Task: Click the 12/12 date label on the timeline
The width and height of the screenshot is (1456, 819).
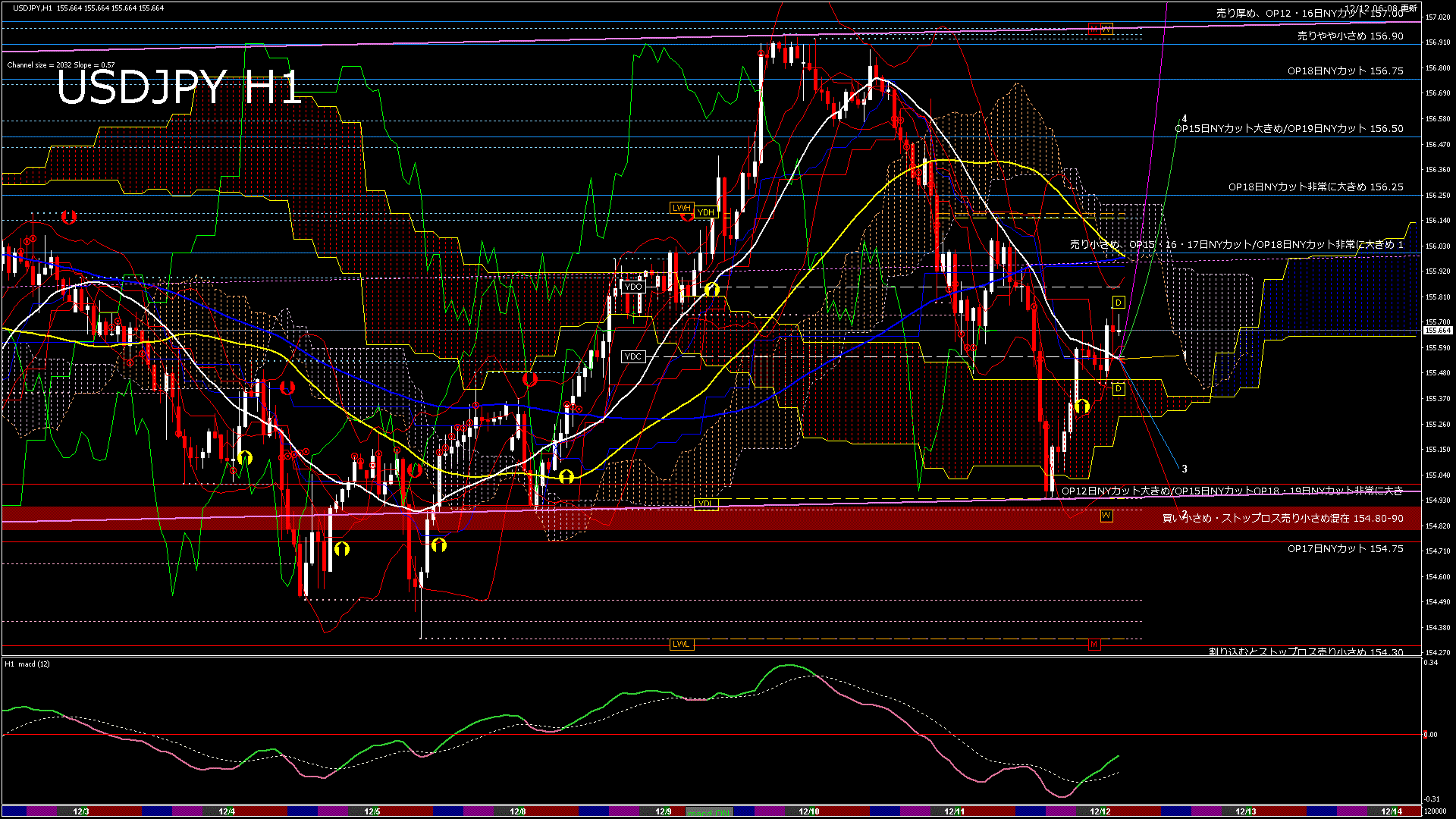Action: pyautogui.click(x=1100, y=811)
